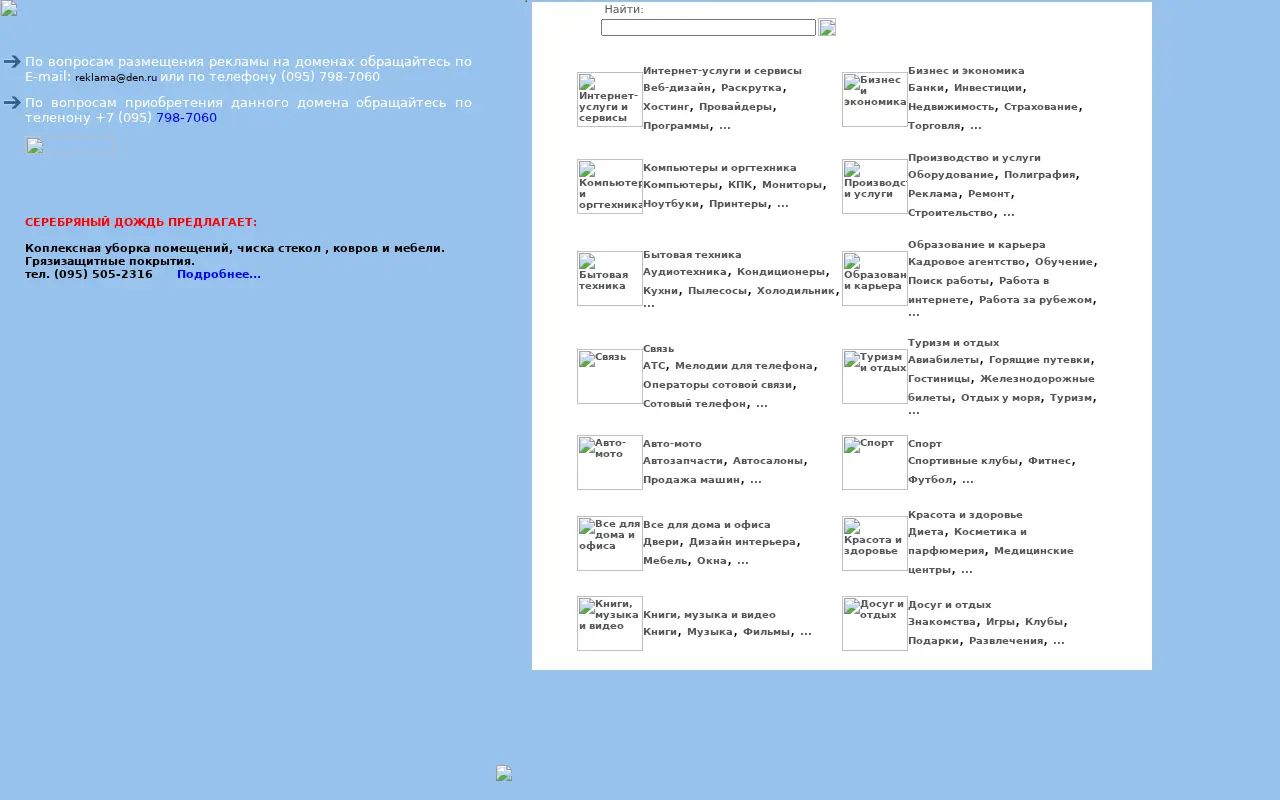
Task: Click the Интернет-услуги и сервисы heading link
Action: coord(722,71)
